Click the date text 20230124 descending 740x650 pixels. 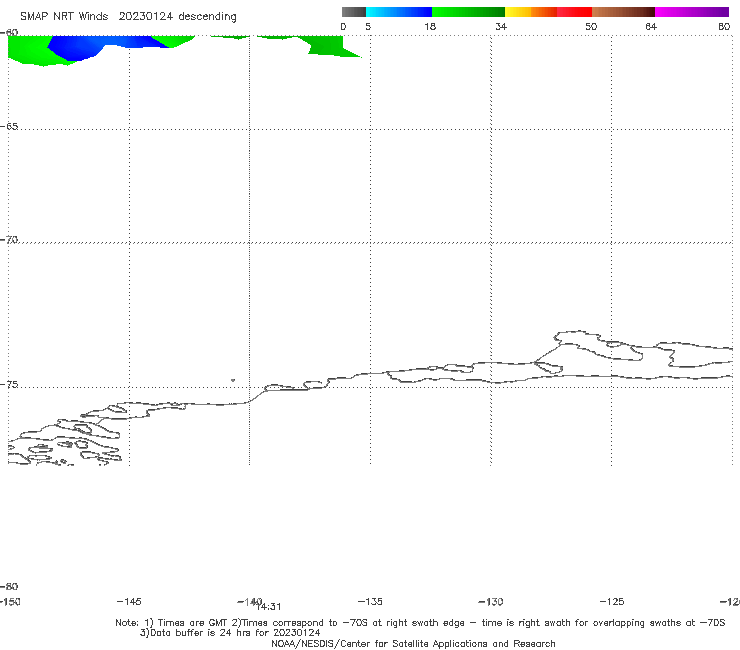coord(177,17)
